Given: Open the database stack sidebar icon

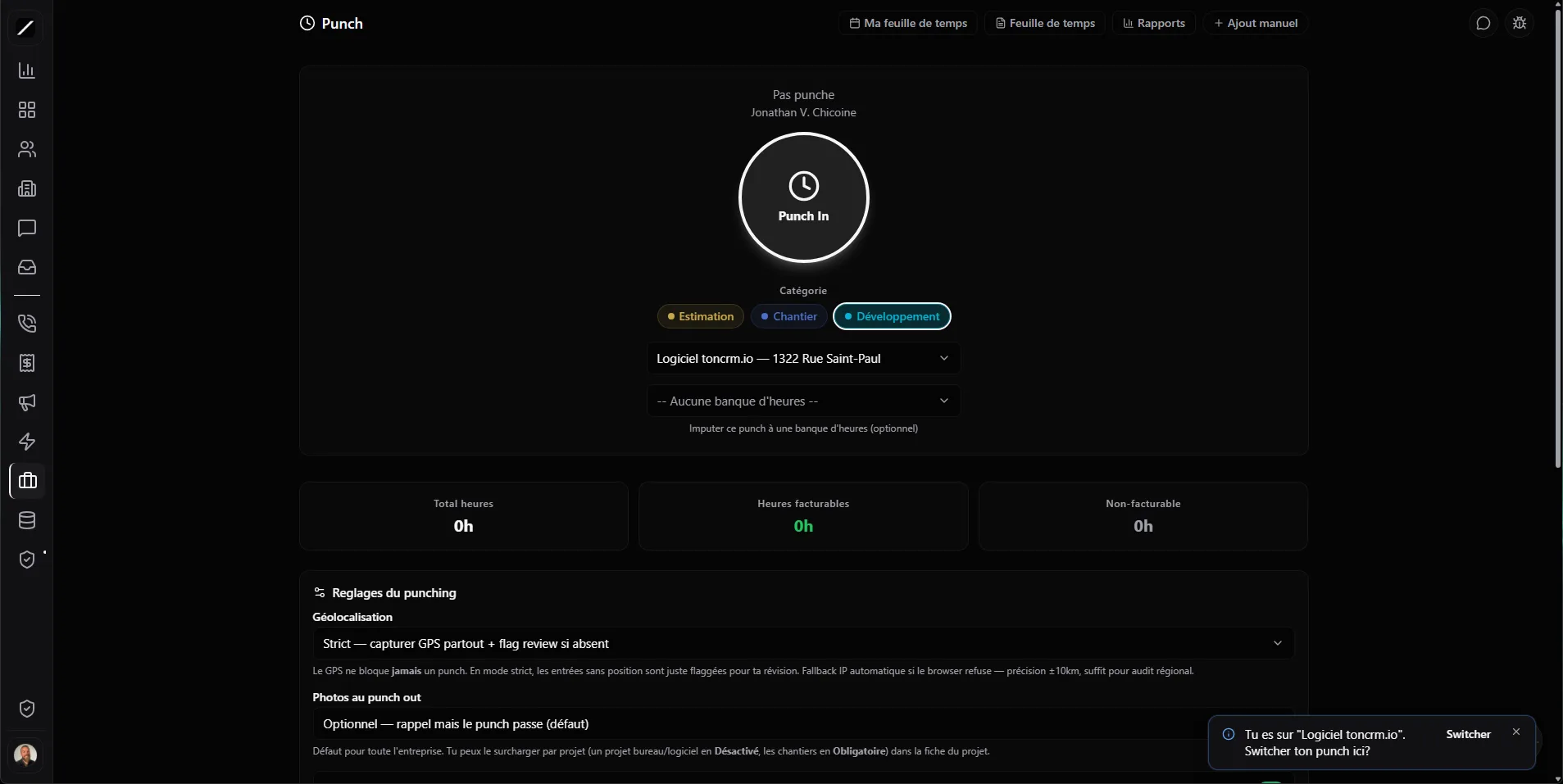Looking at the screenshot, I should (x=27, y=520).
